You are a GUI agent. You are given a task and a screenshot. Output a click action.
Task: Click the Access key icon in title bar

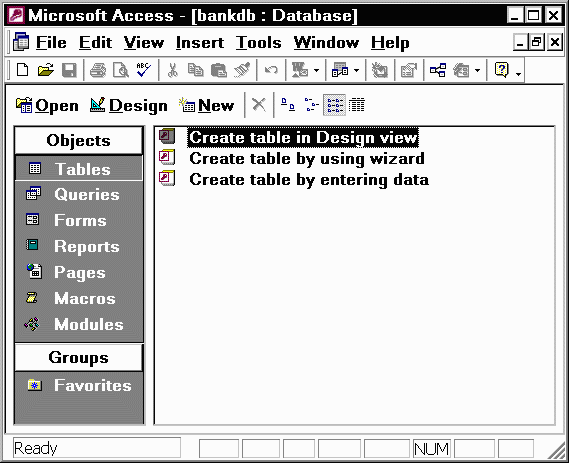[x=16, y=15]
